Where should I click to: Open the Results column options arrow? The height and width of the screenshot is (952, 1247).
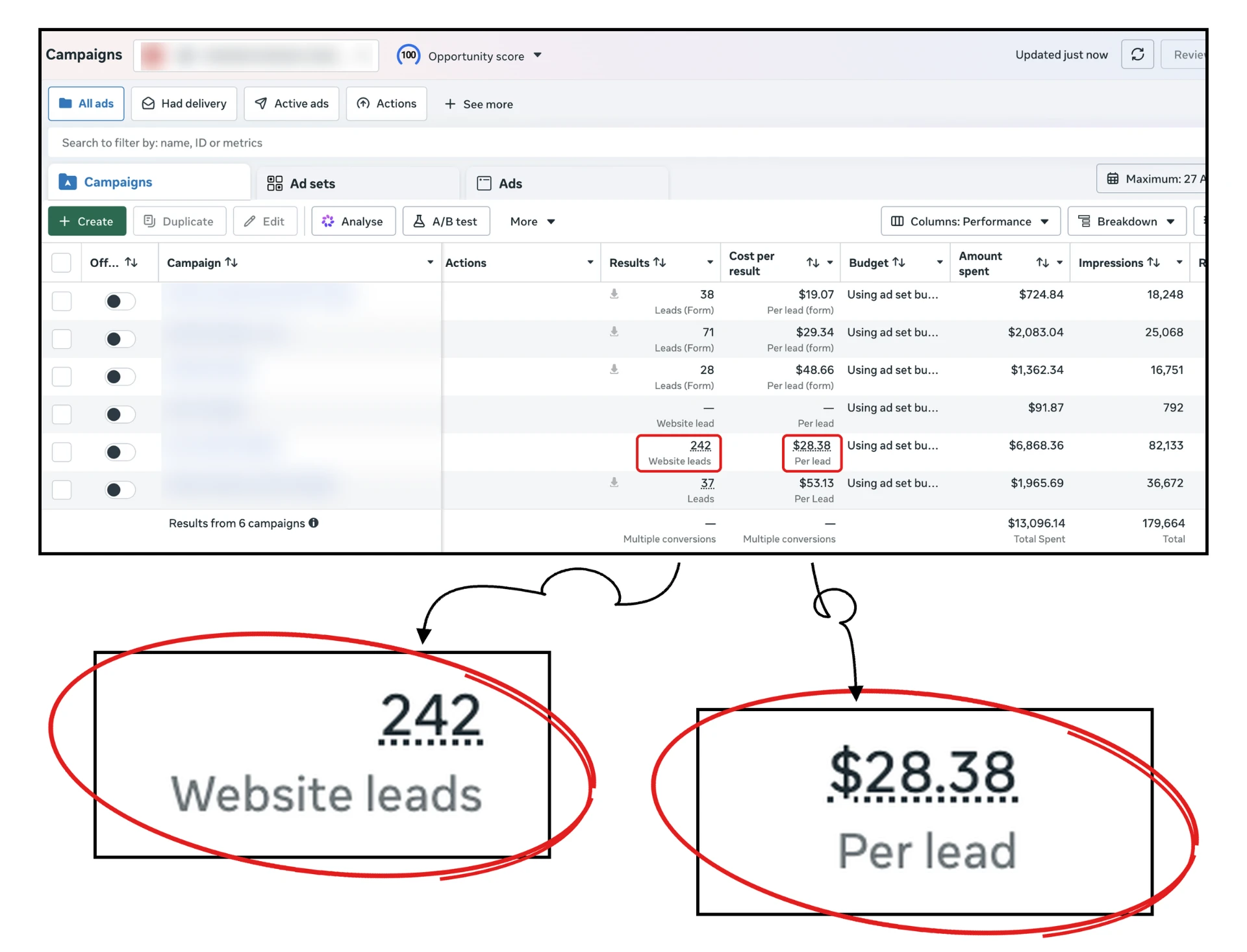(x=710, y=262)
